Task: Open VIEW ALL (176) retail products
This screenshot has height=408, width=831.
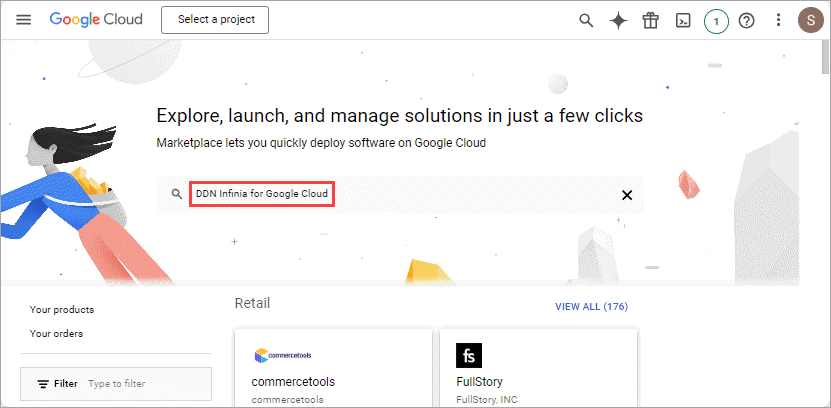Action: 591,307
